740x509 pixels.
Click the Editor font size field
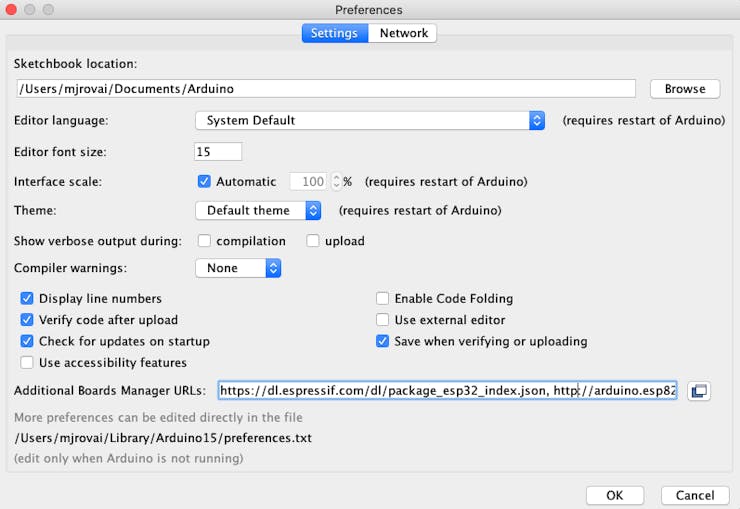click(218, 152)
